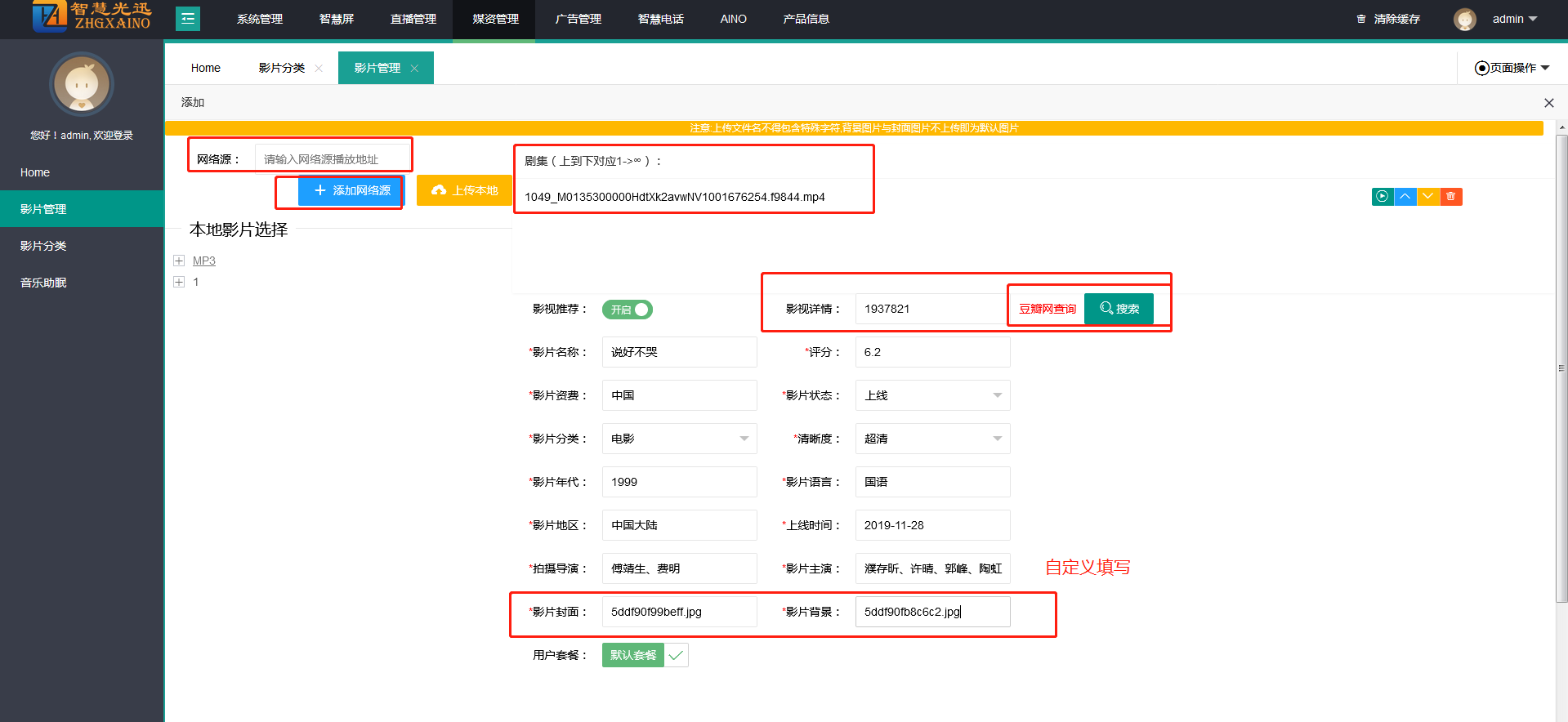The image size is (1568, 722).
Task: Open the 清晰度 quality dropdown
Action: tap(932, 439)
